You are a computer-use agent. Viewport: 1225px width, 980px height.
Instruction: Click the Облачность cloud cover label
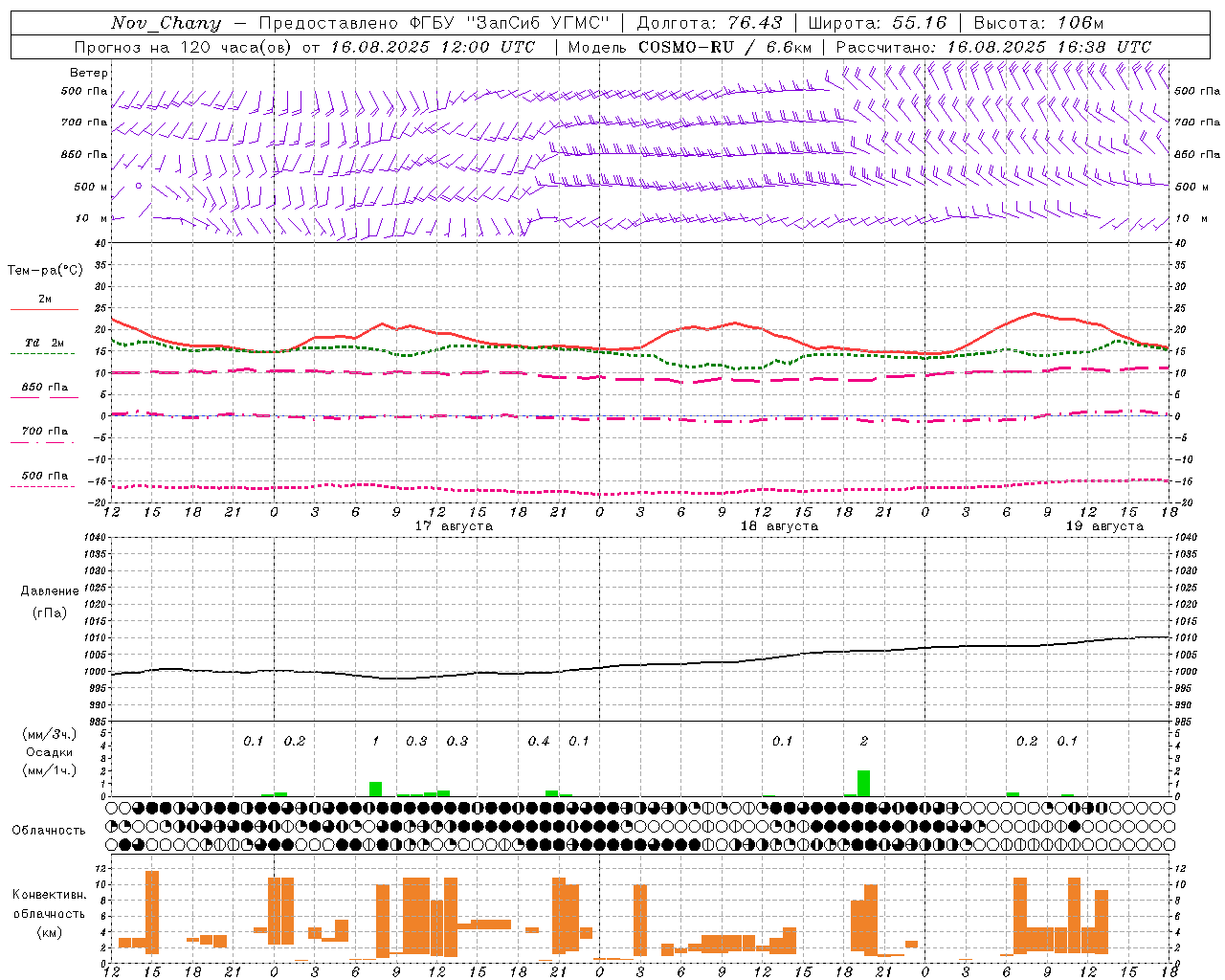click(x=49, y=831)
